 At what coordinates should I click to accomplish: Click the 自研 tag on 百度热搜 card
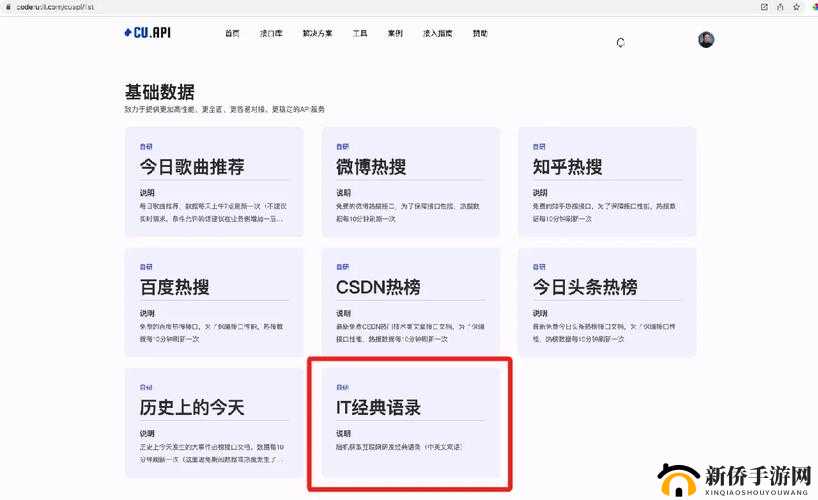[x=146, y=267]
